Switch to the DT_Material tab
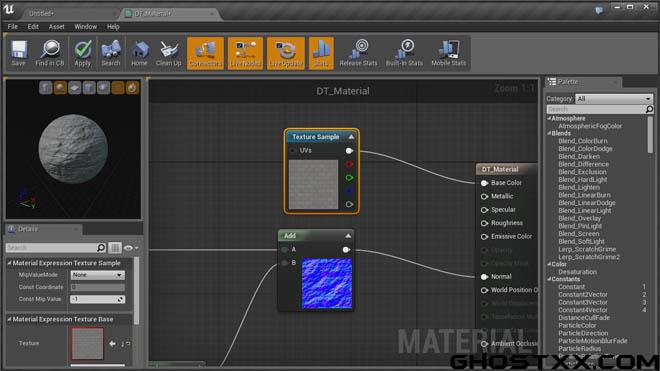The image size is (660, 371). [170, 13]
